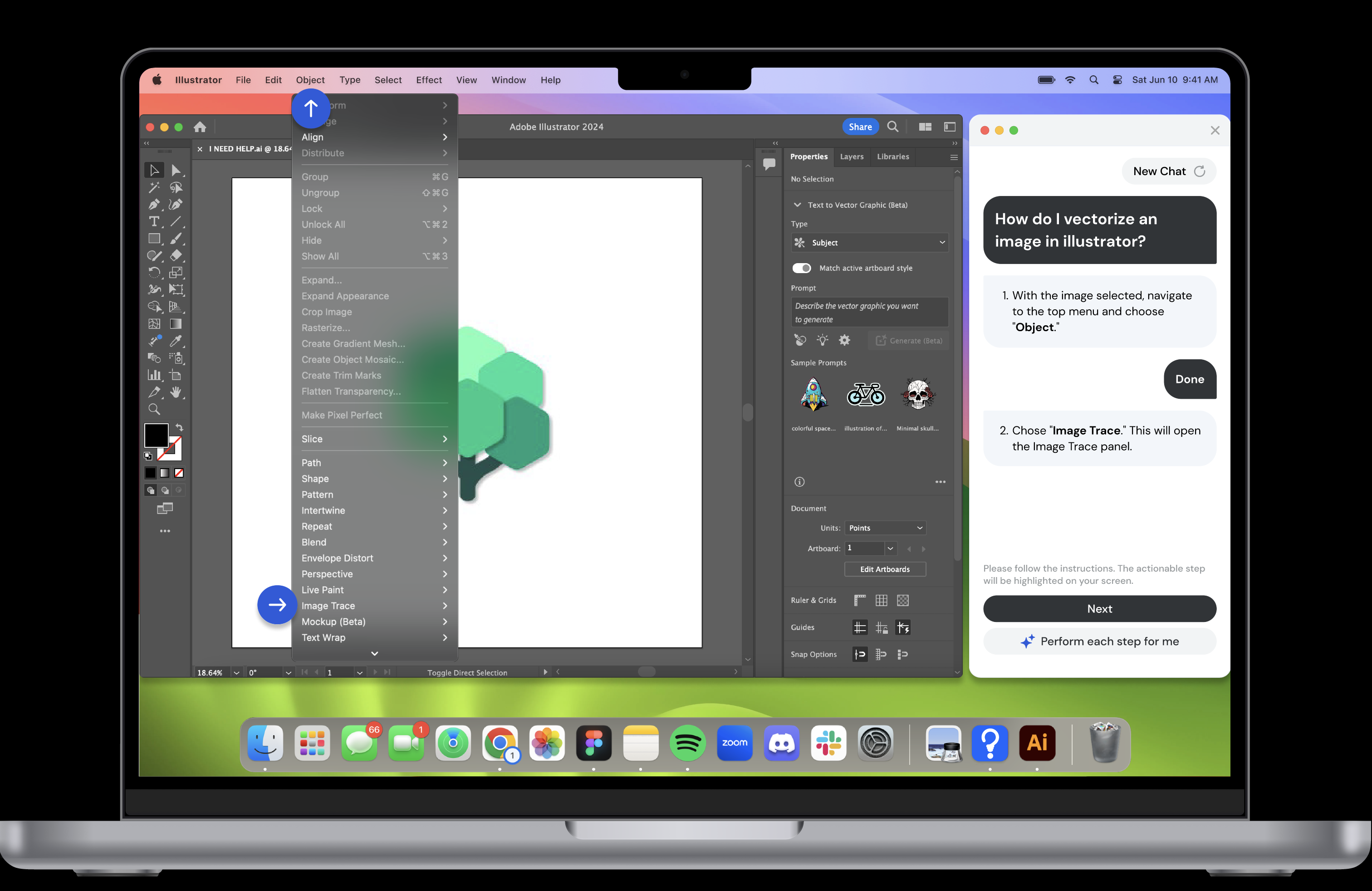Click the show grid icon
The height and width of the screenshot is (891, 1372).
pos(881,601)
